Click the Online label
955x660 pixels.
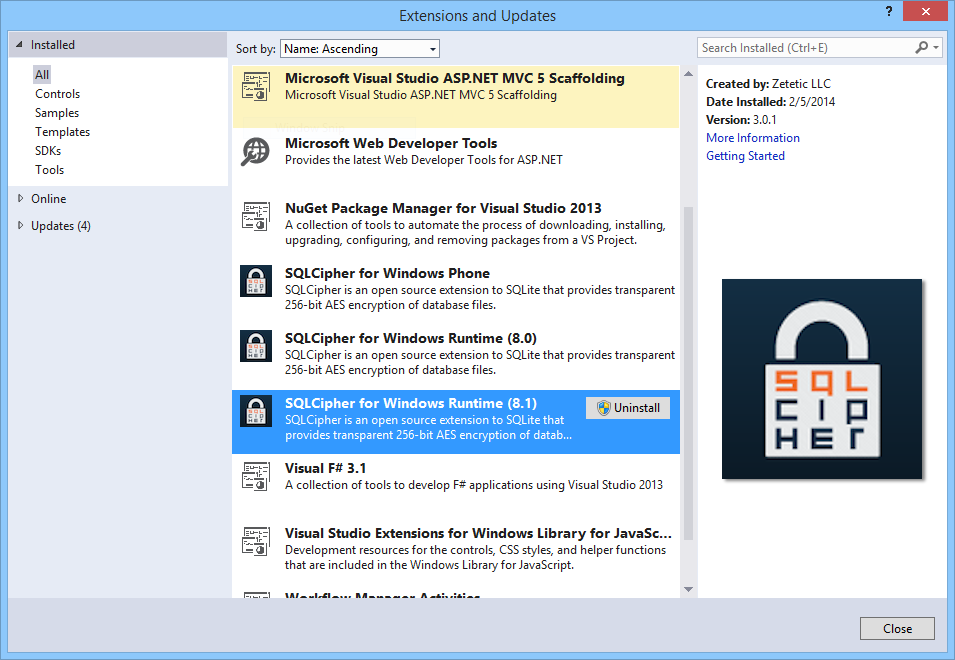(49, 198)
